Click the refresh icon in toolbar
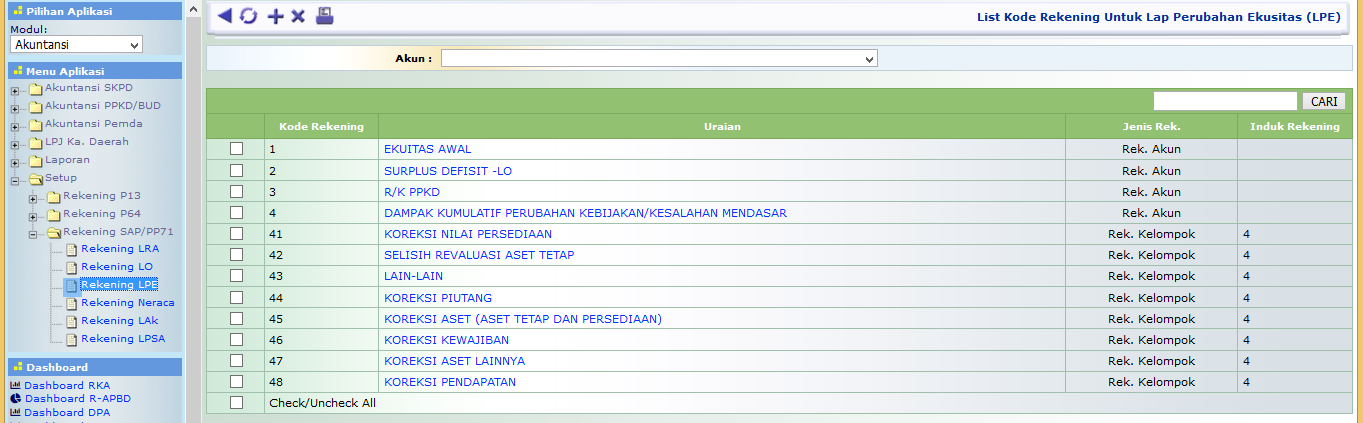This screenshot has width=1363, height=423. tap(248, 16)
